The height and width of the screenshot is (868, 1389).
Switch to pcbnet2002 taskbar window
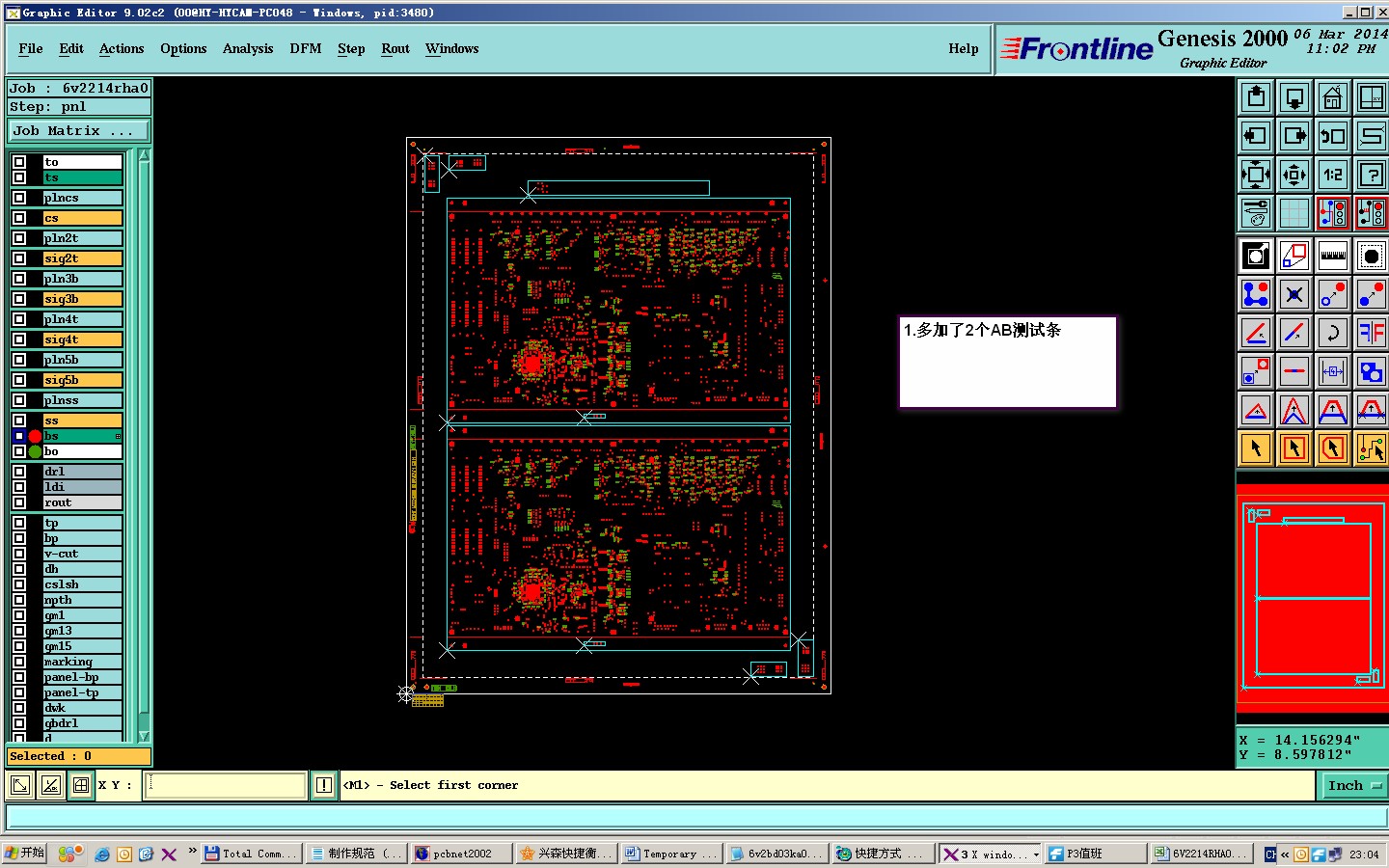pos(462,854)
